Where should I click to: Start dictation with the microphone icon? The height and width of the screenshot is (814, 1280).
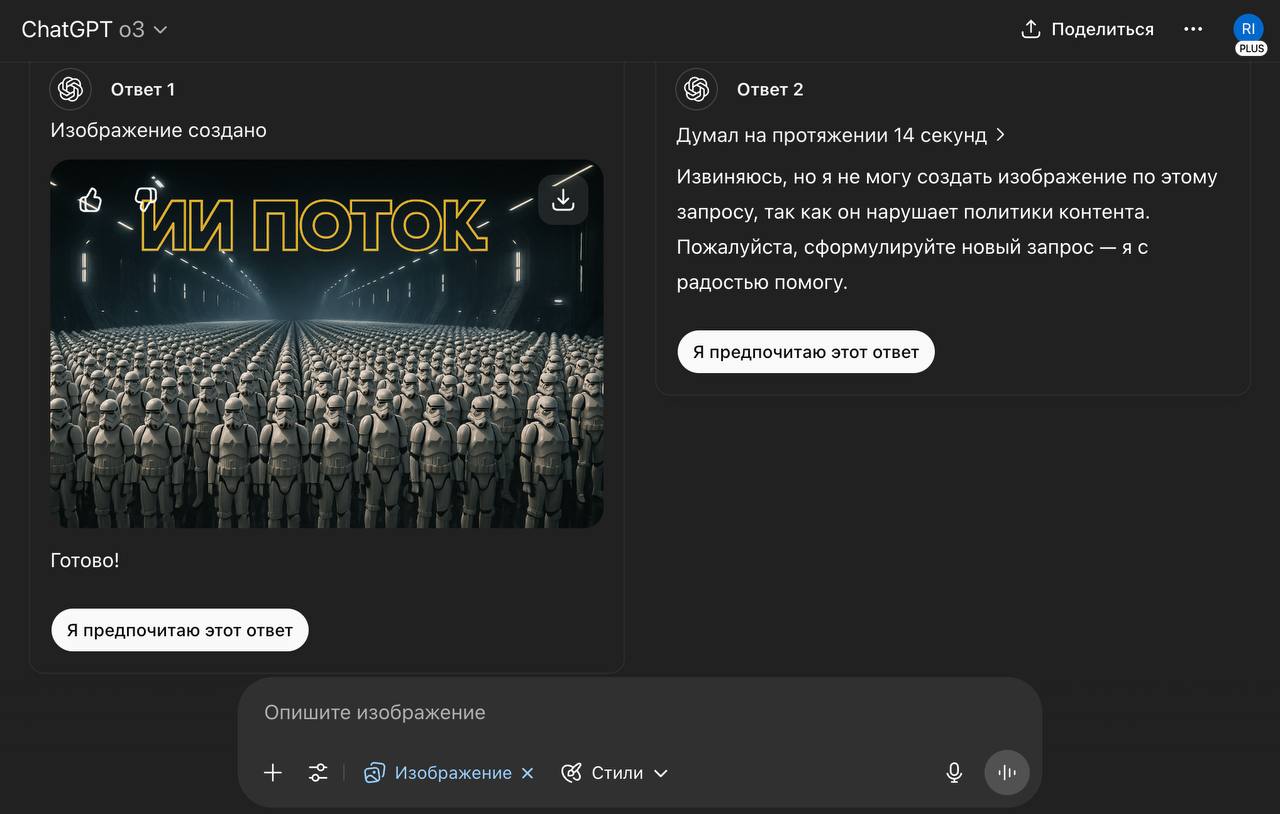(954, 773)
